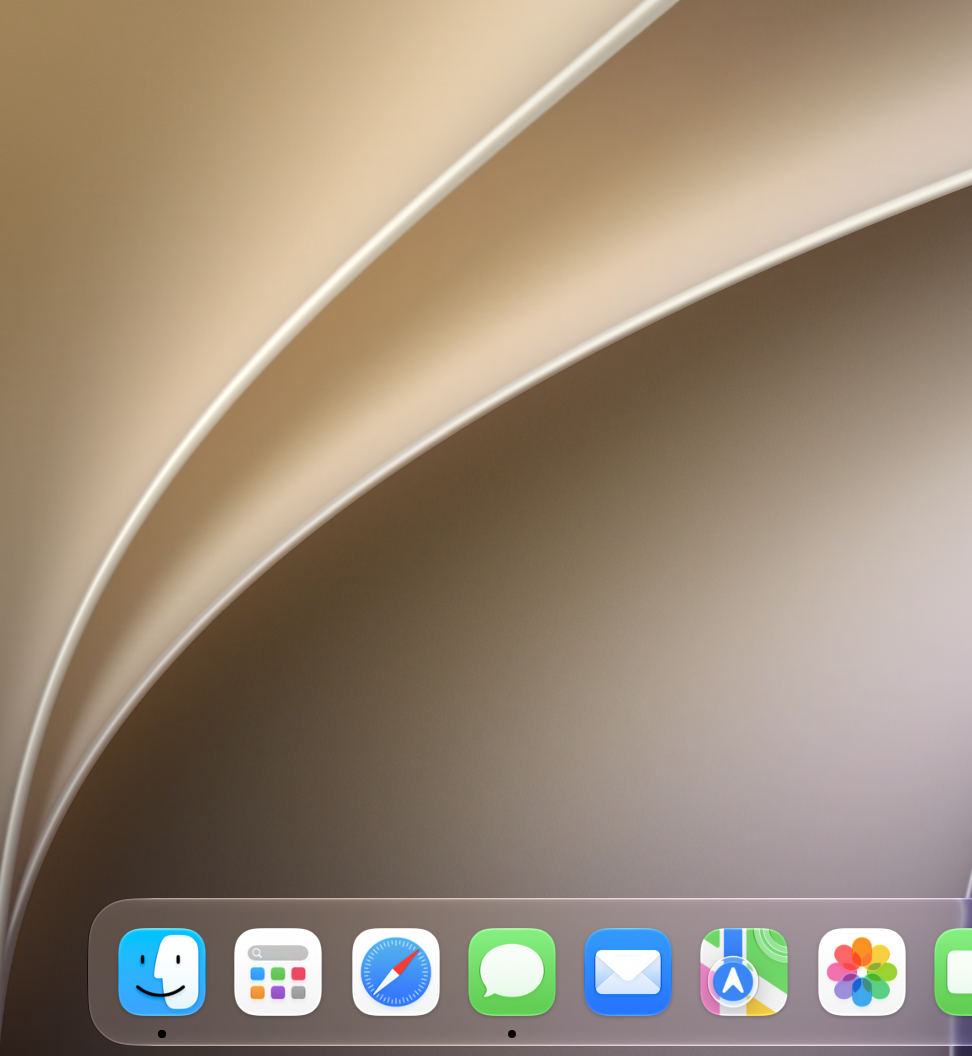972x1056 pixels.
Task: Click the running indicator dot under Finder
Action: click(x=162, y=1034)
